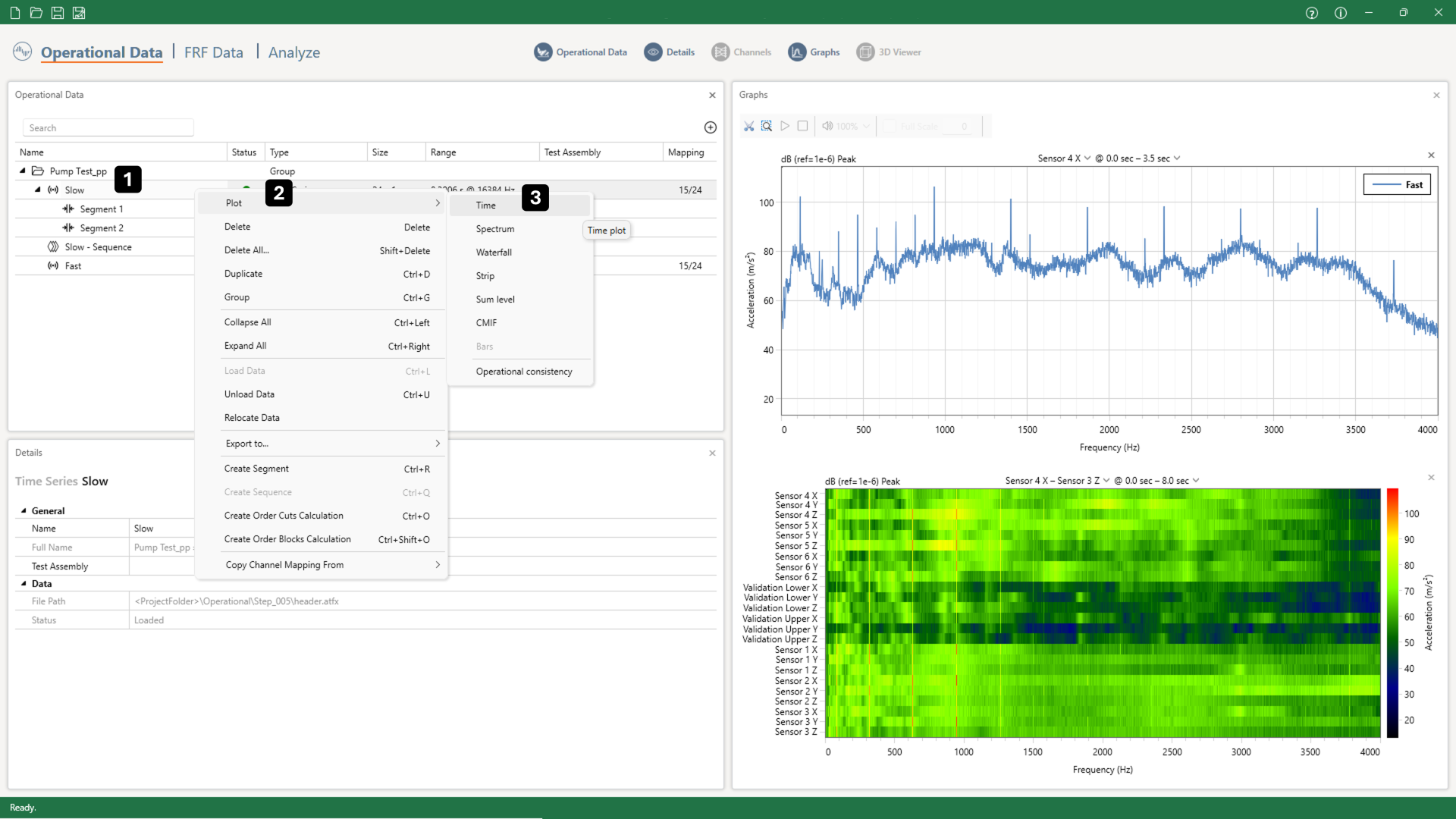Toggle the Full Scale checkbox
The image size is (1456, 819).
(x=890, y=127)
